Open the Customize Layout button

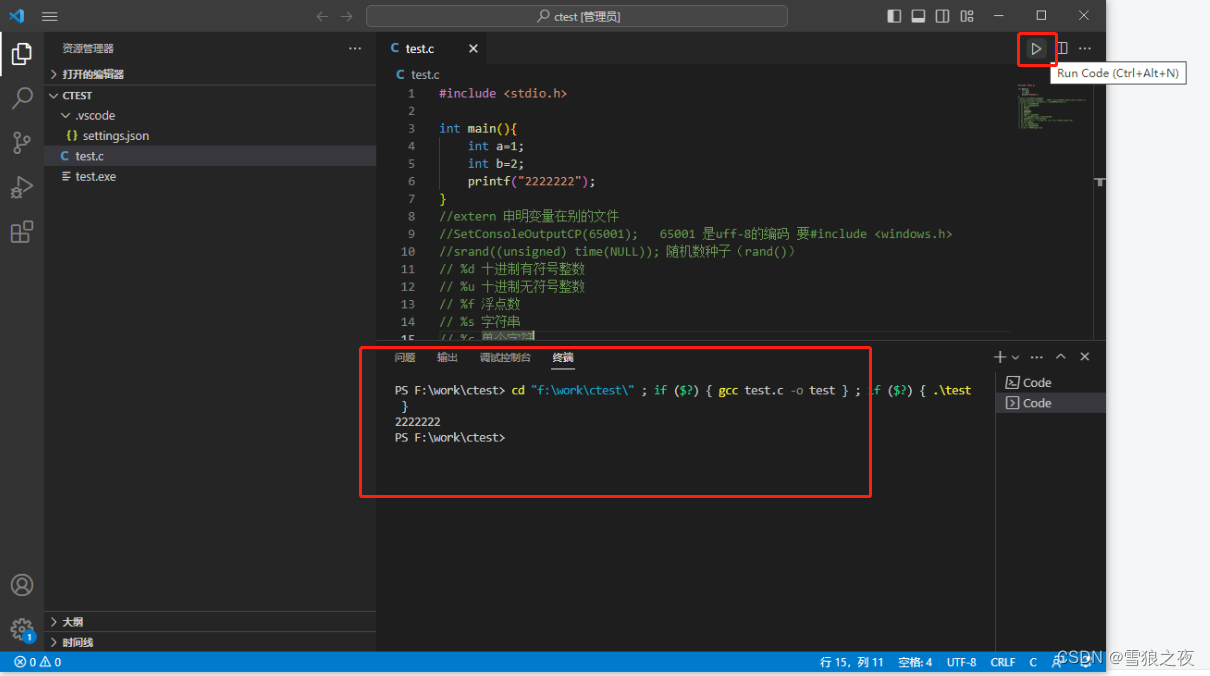[x=967, y=16]
